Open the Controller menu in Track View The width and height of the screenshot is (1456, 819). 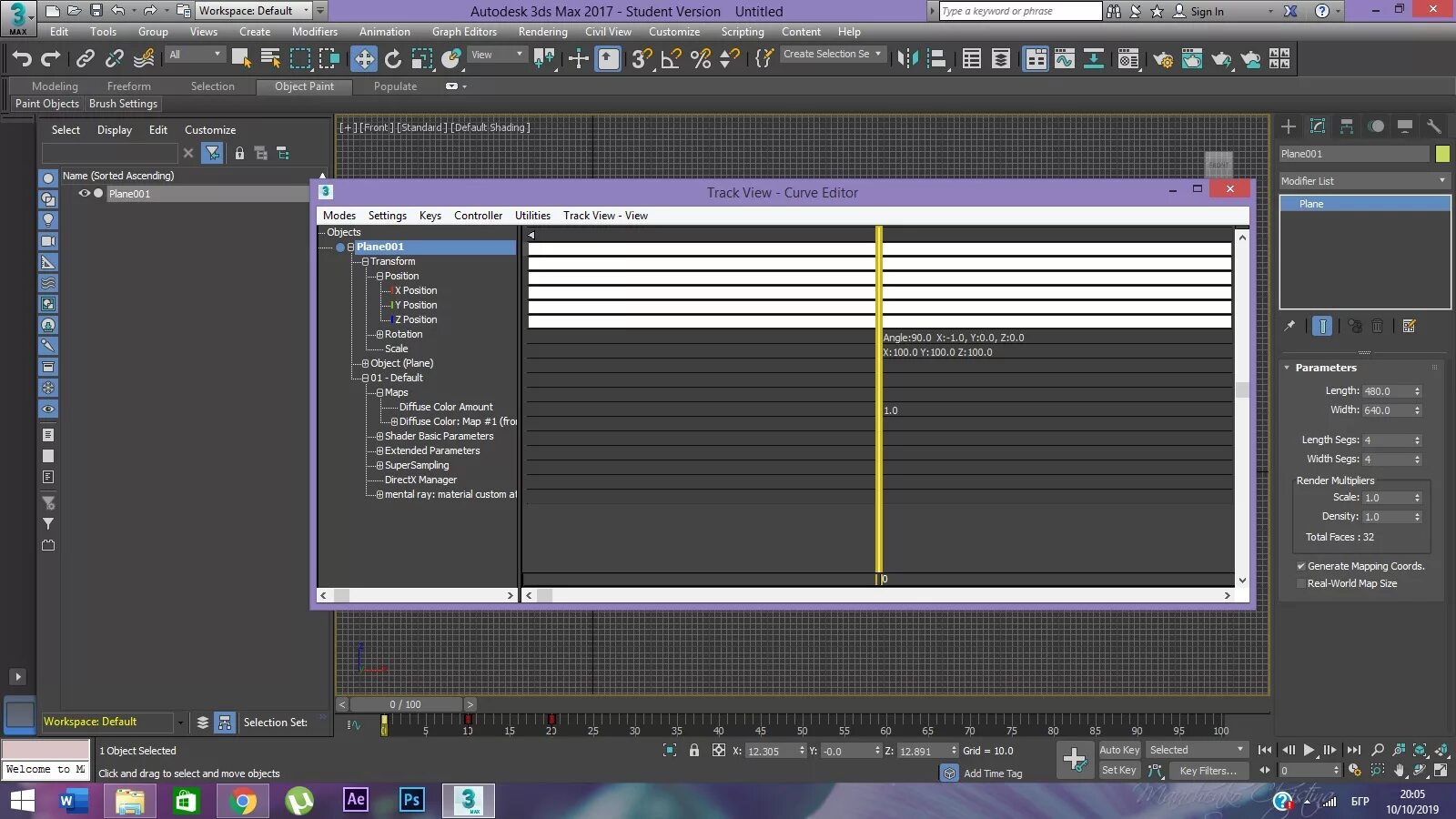pyautogui.click(x=478, y=216)
